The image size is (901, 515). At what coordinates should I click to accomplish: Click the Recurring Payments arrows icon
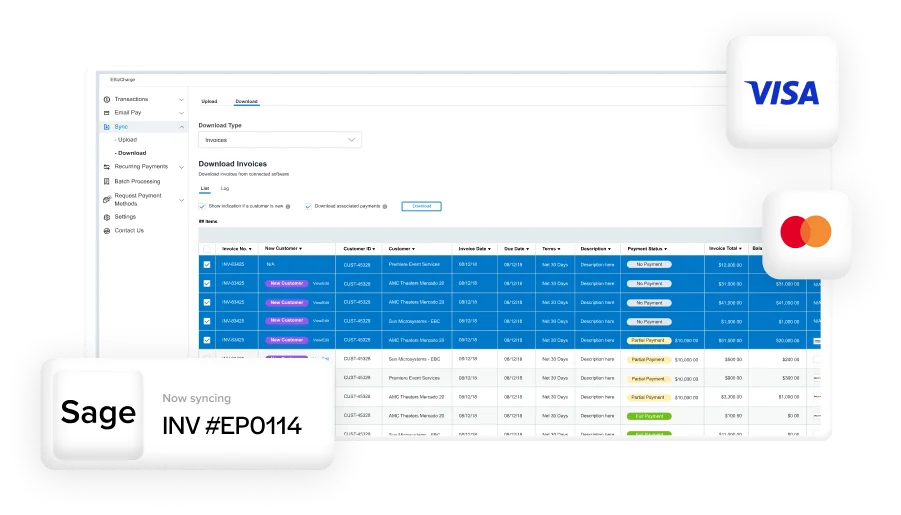107,167
